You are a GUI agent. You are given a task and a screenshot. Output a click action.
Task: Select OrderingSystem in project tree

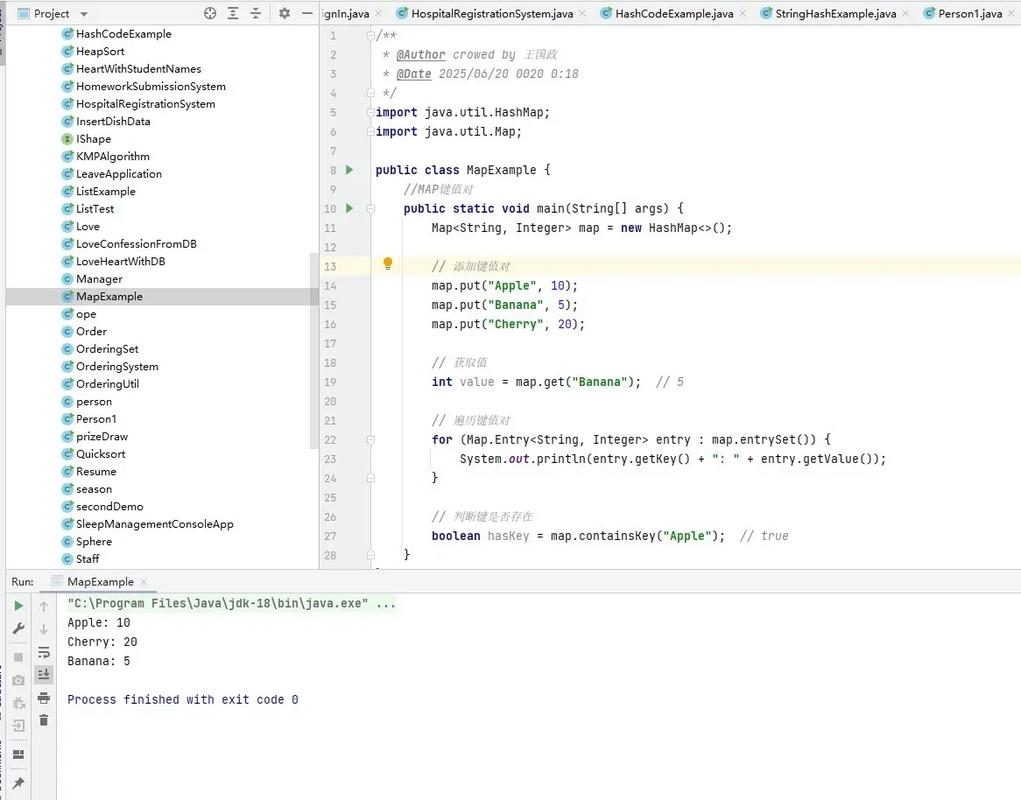[x=117, y=367]
